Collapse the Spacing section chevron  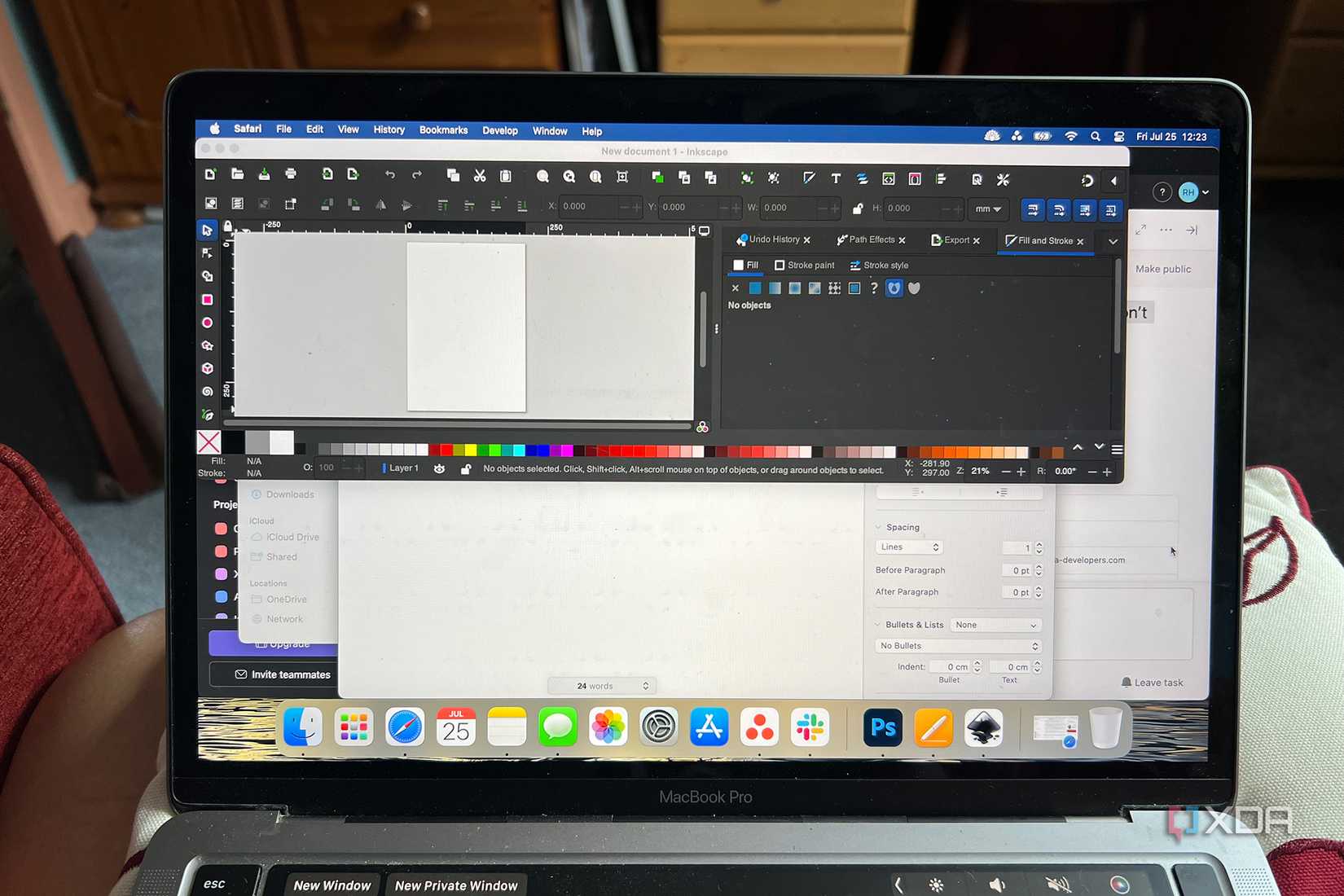coord(878,527)
